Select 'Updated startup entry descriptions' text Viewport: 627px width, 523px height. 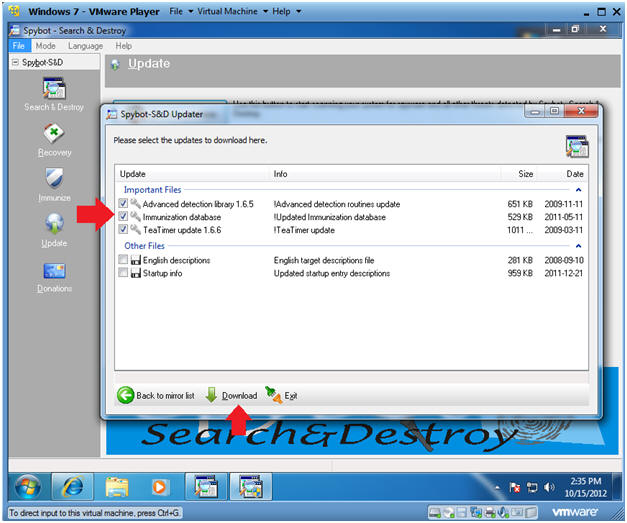pyautogui.click(x=332, y=273)
